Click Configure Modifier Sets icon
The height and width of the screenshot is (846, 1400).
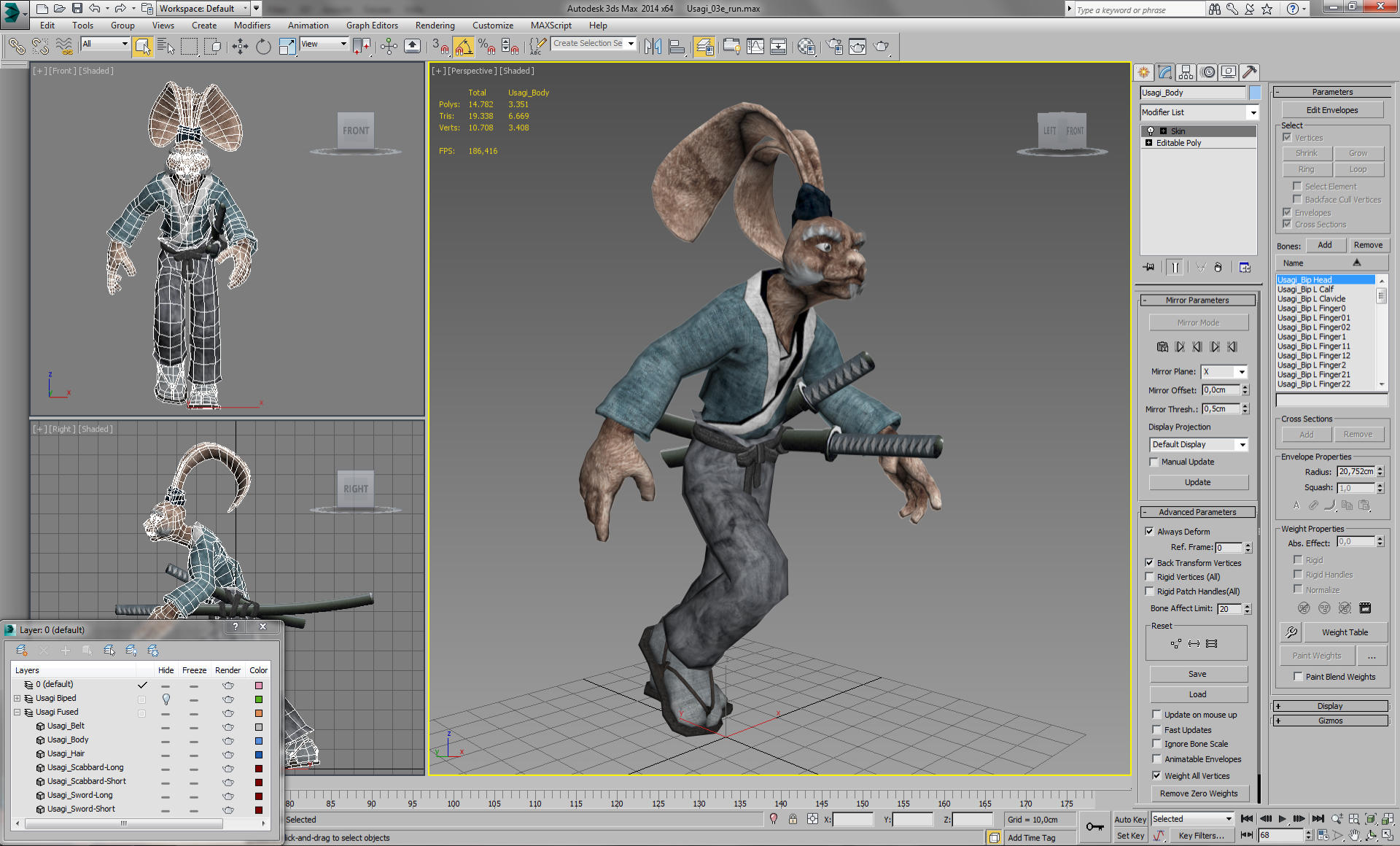(x=1244, y=268)
